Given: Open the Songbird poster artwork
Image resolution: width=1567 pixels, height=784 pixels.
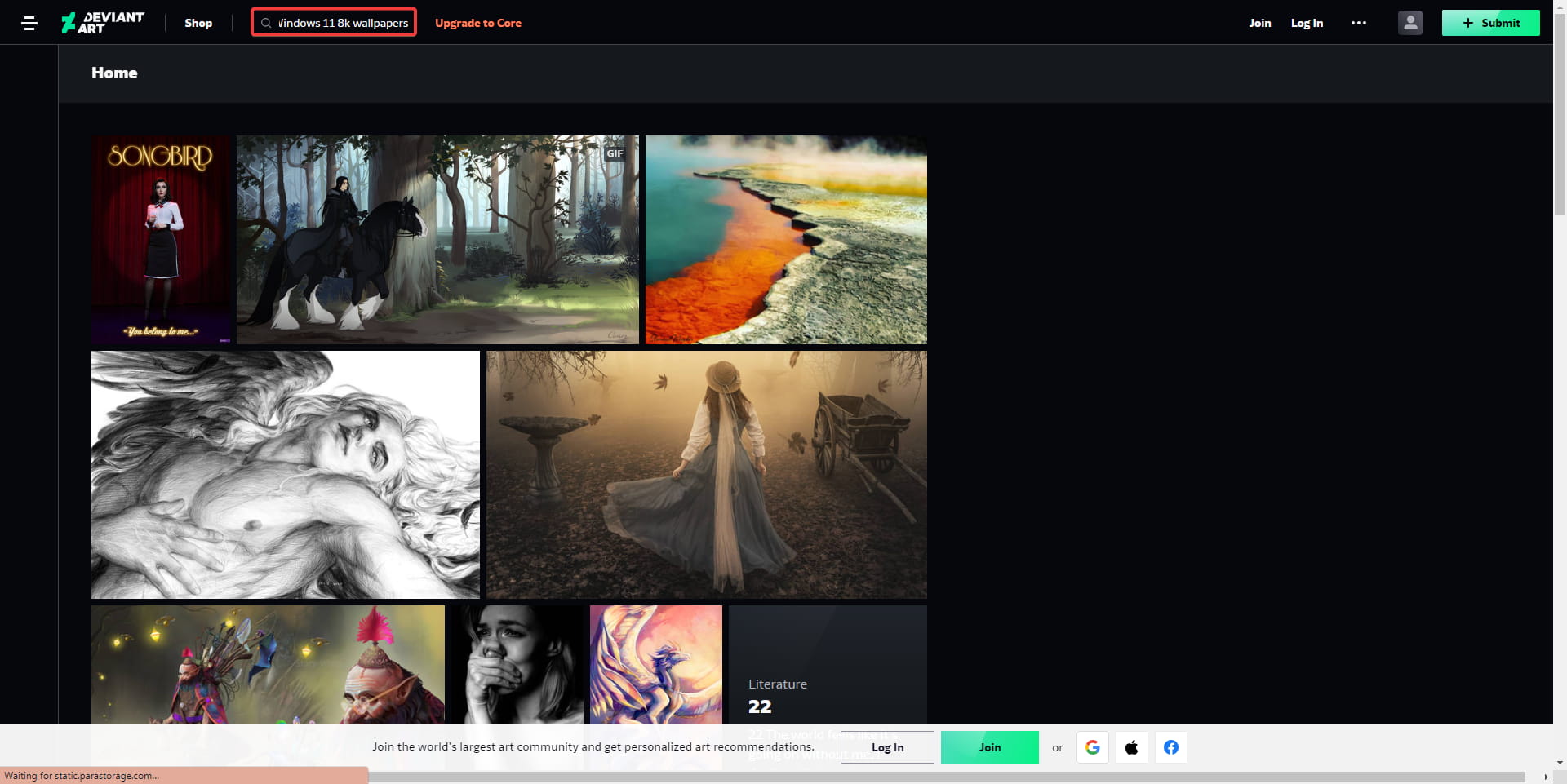Looking at the screenshot, I should coord(161,240).
